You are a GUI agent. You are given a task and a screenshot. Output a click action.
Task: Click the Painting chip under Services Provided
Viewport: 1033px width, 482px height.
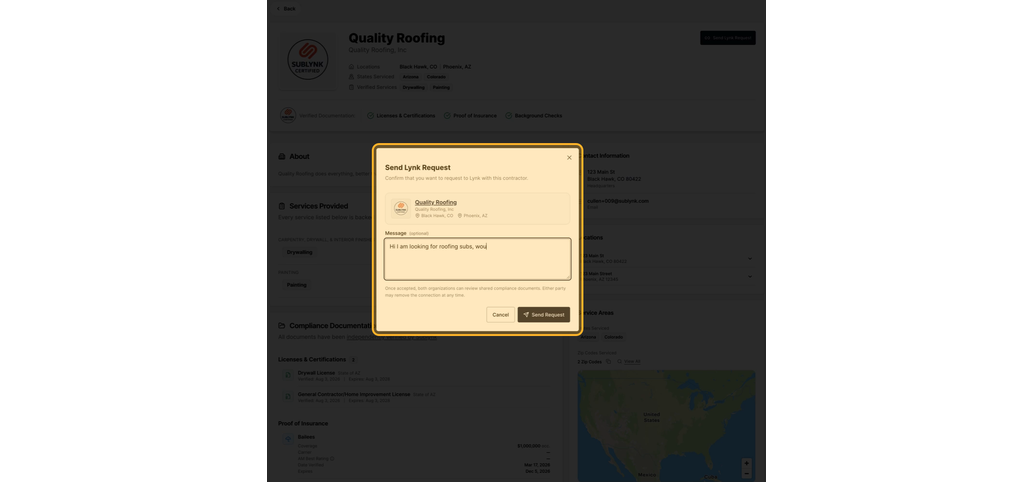(x=296, y=285)
